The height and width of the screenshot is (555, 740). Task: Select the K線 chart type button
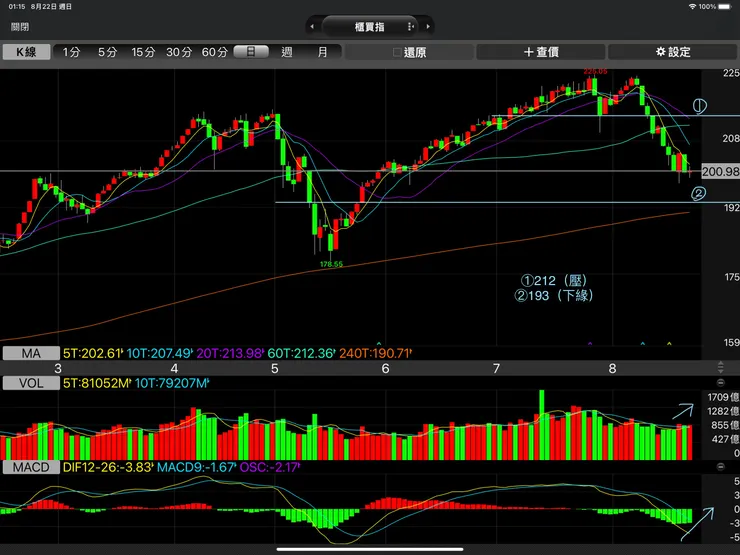point(26,52)
